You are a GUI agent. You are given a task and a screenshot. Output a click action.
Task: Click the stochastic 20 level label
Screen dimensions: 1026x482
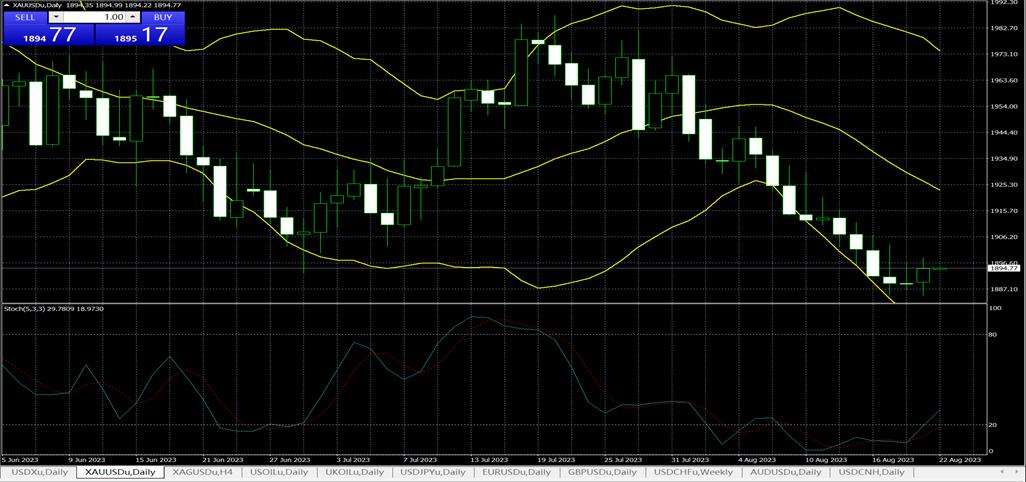click(994, 425)
